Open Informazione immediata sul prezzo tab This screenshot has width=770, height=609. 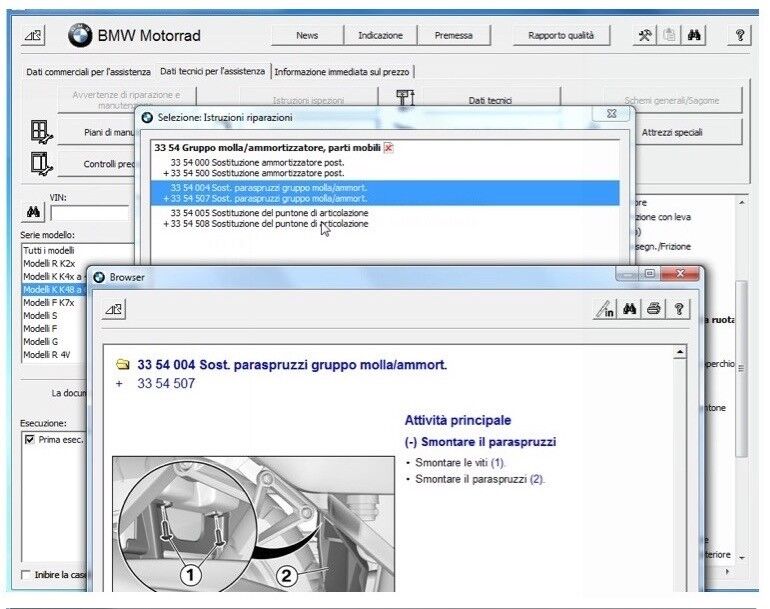pyautogui.click(x=343, y=72)
